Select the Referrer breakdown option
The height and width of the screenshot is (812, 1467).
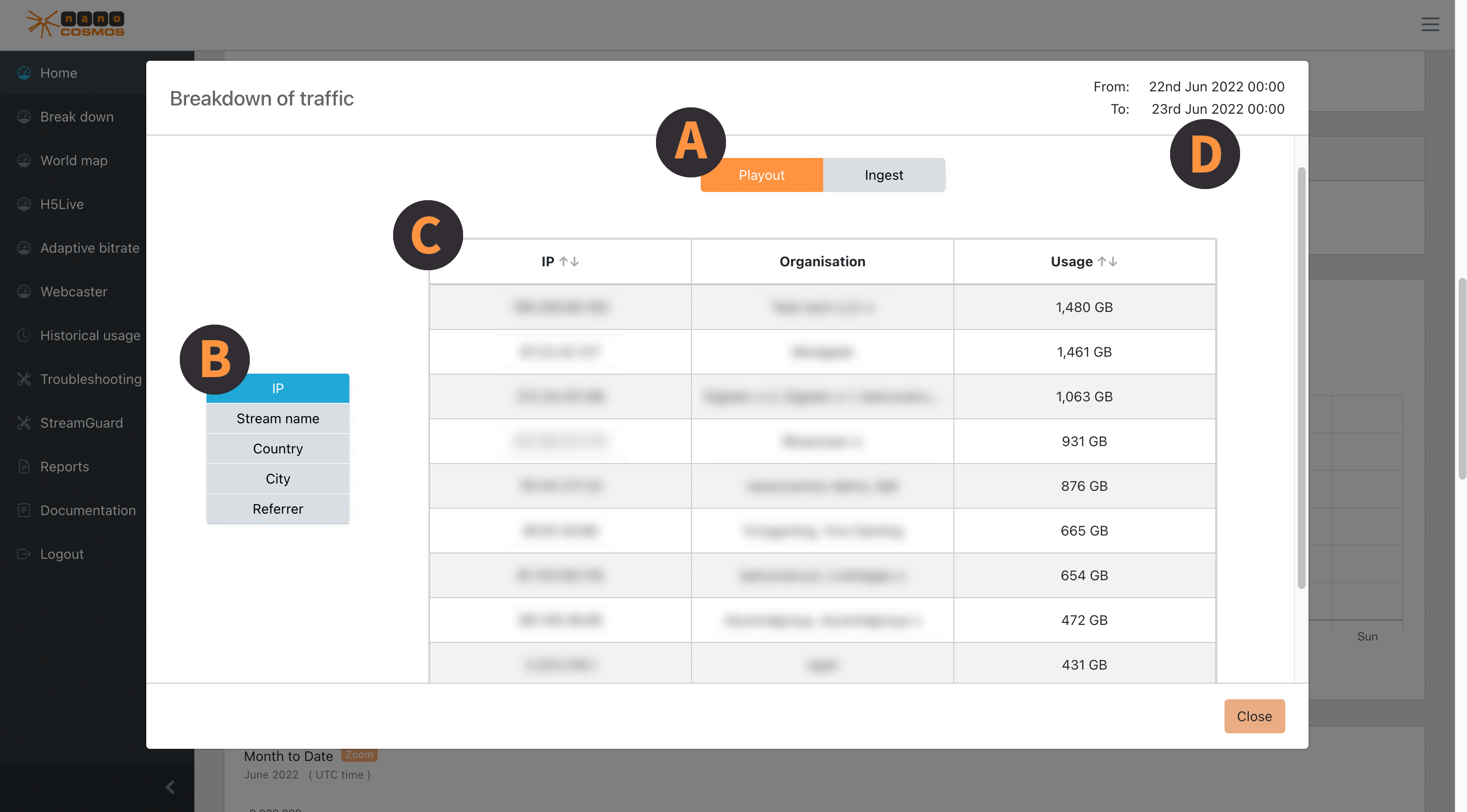pos(278,509)
